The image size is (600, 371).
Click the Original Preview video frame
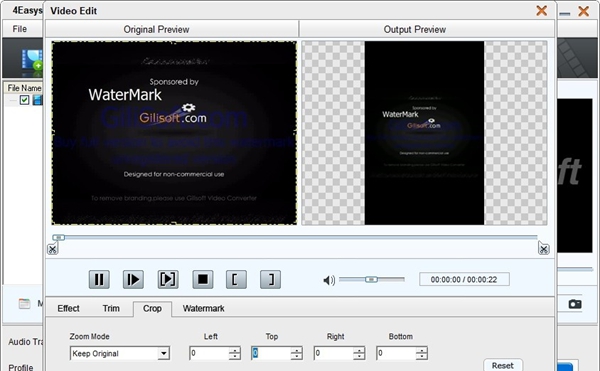(174, 133)
